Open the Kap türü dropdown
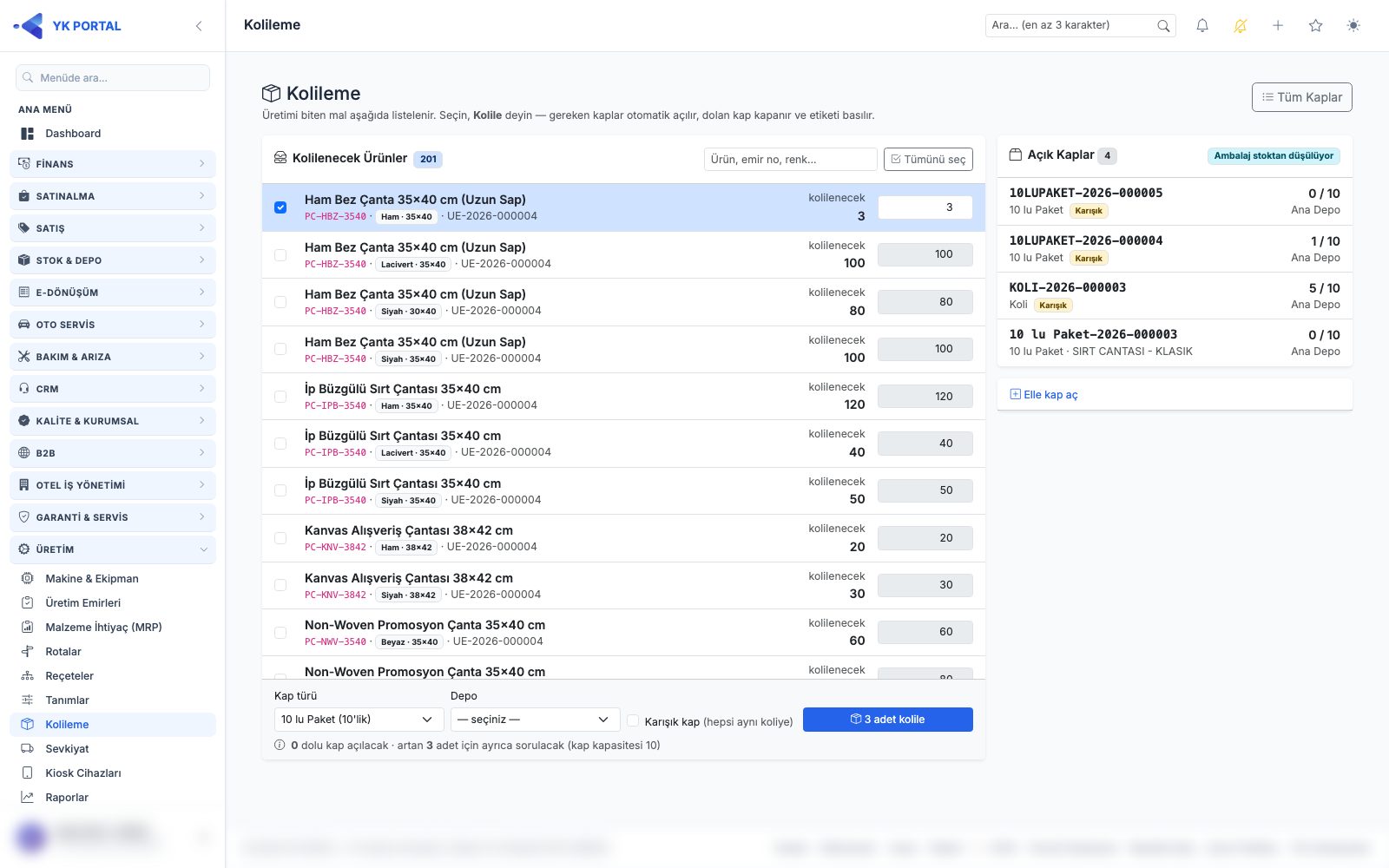Viewport: 1389px width, 868px height. (x=359, y=720)
